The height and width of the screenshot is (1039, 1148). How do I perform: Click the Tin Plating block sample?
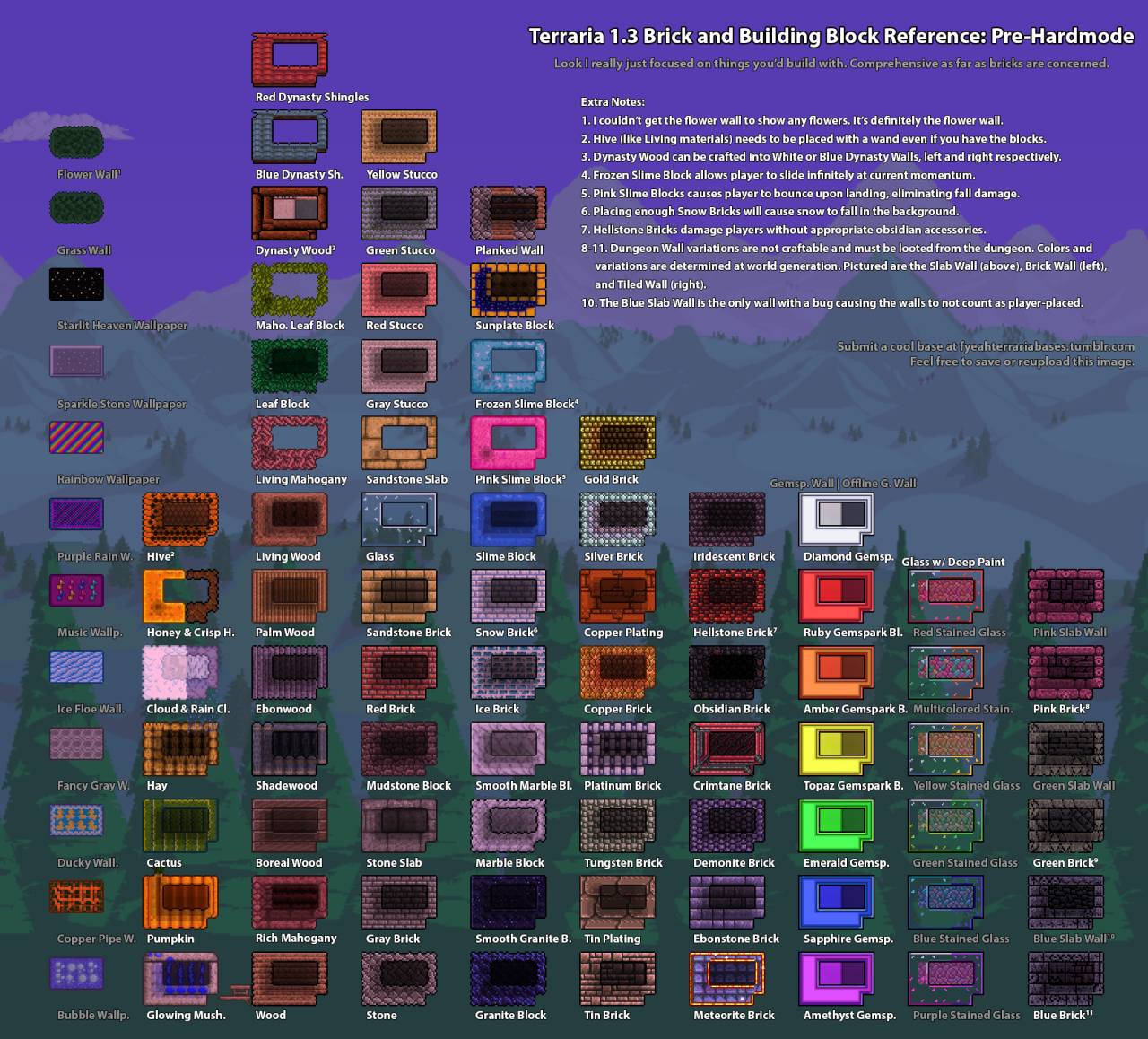618,902
